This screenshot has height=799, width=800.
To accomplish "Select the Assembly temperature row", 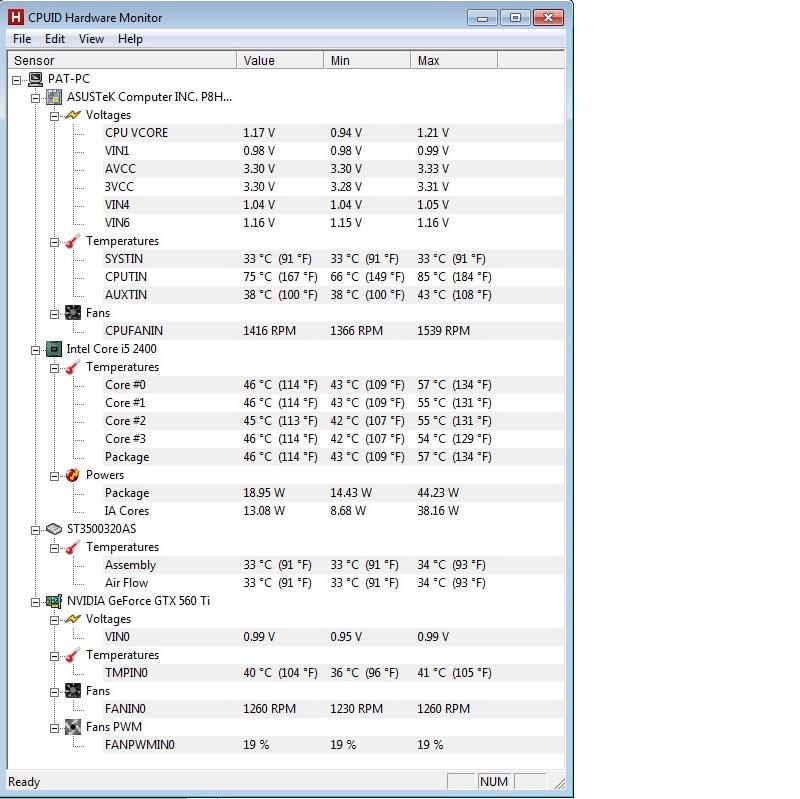I will pyautogui.click(x=334, y=565).
